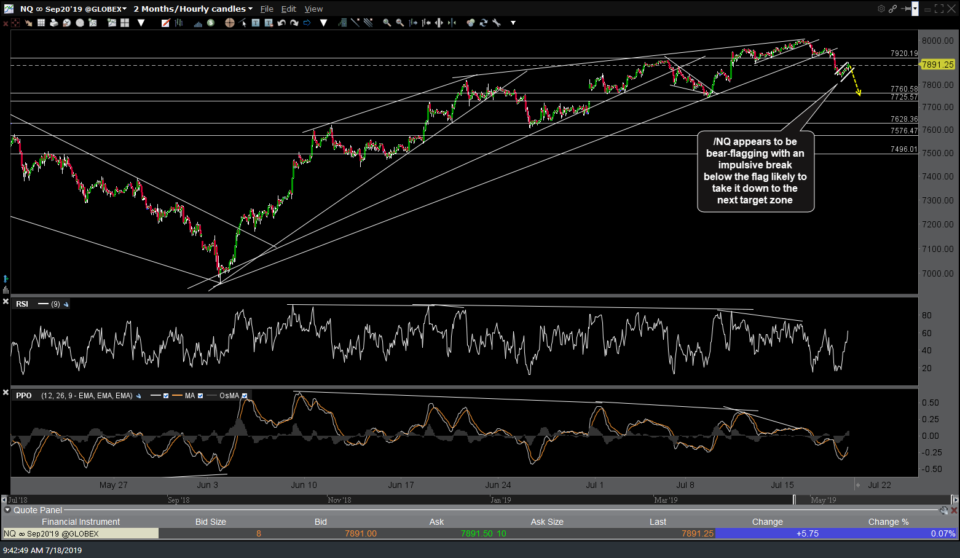Image resolution: width=960 pixels, height=558 pixels.
Task: Open the dropdown arrow after layout icons
Action: coord(141,23)
